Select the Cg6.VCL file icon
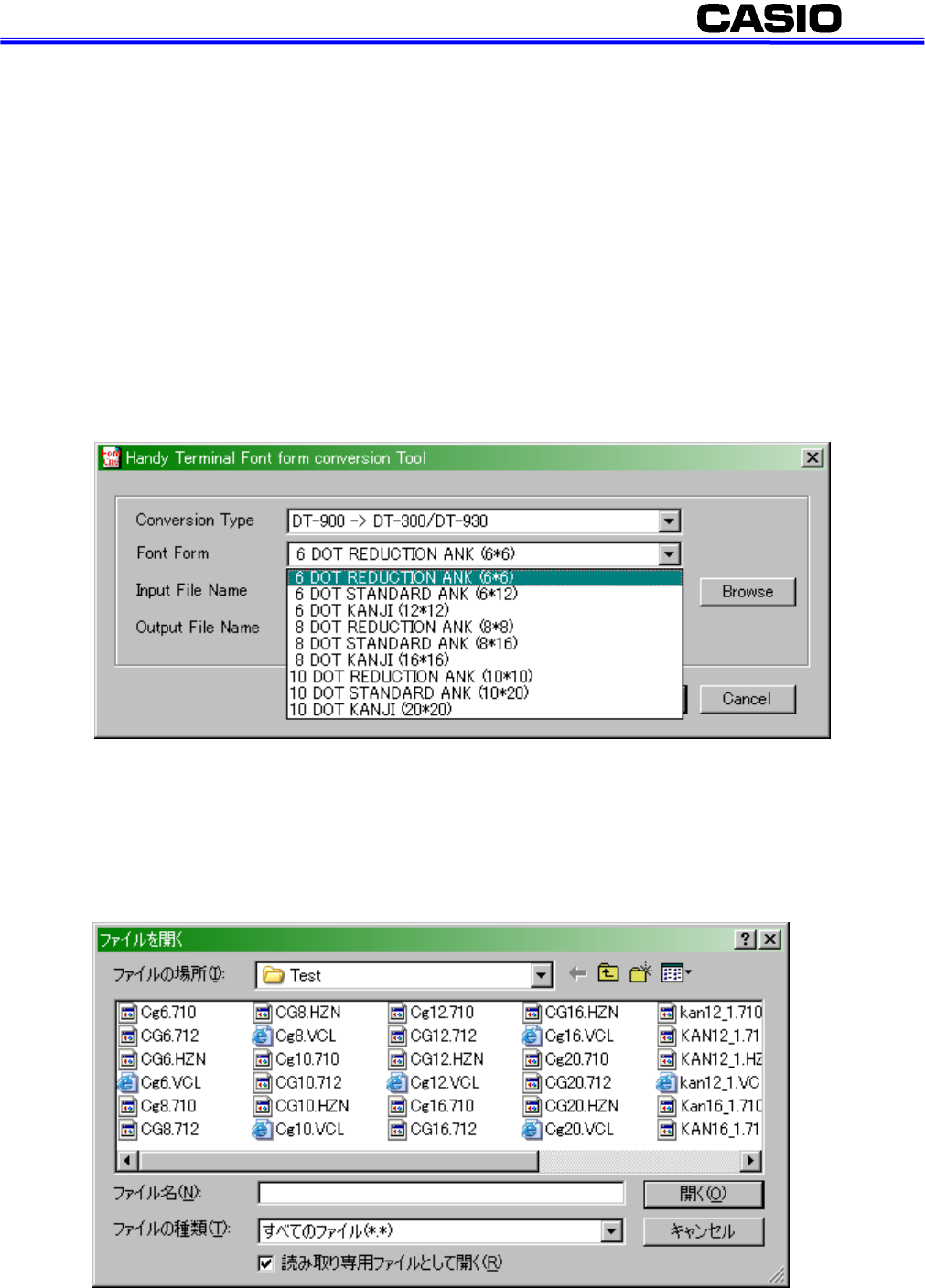Viewport: 925px width, 1288px height. click(128, 1083)
